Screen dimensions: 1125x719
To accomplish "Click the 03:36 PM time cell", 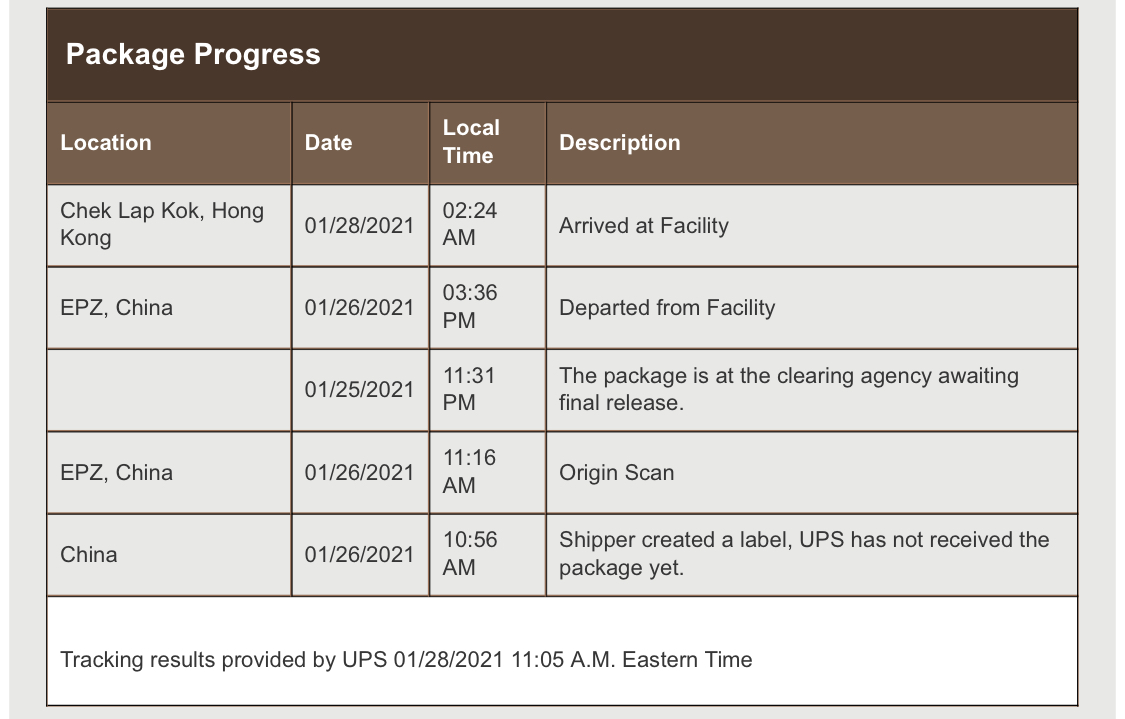I will tap(470, 307).
